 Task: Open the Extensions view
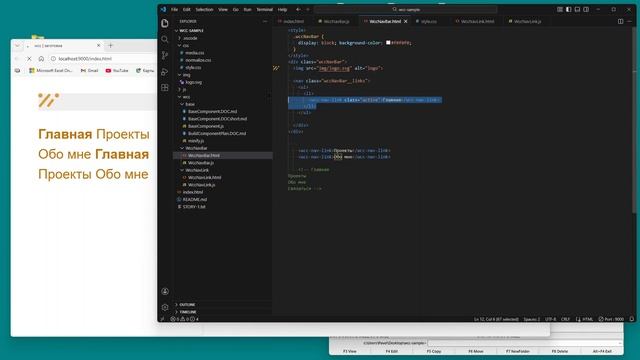165,87
